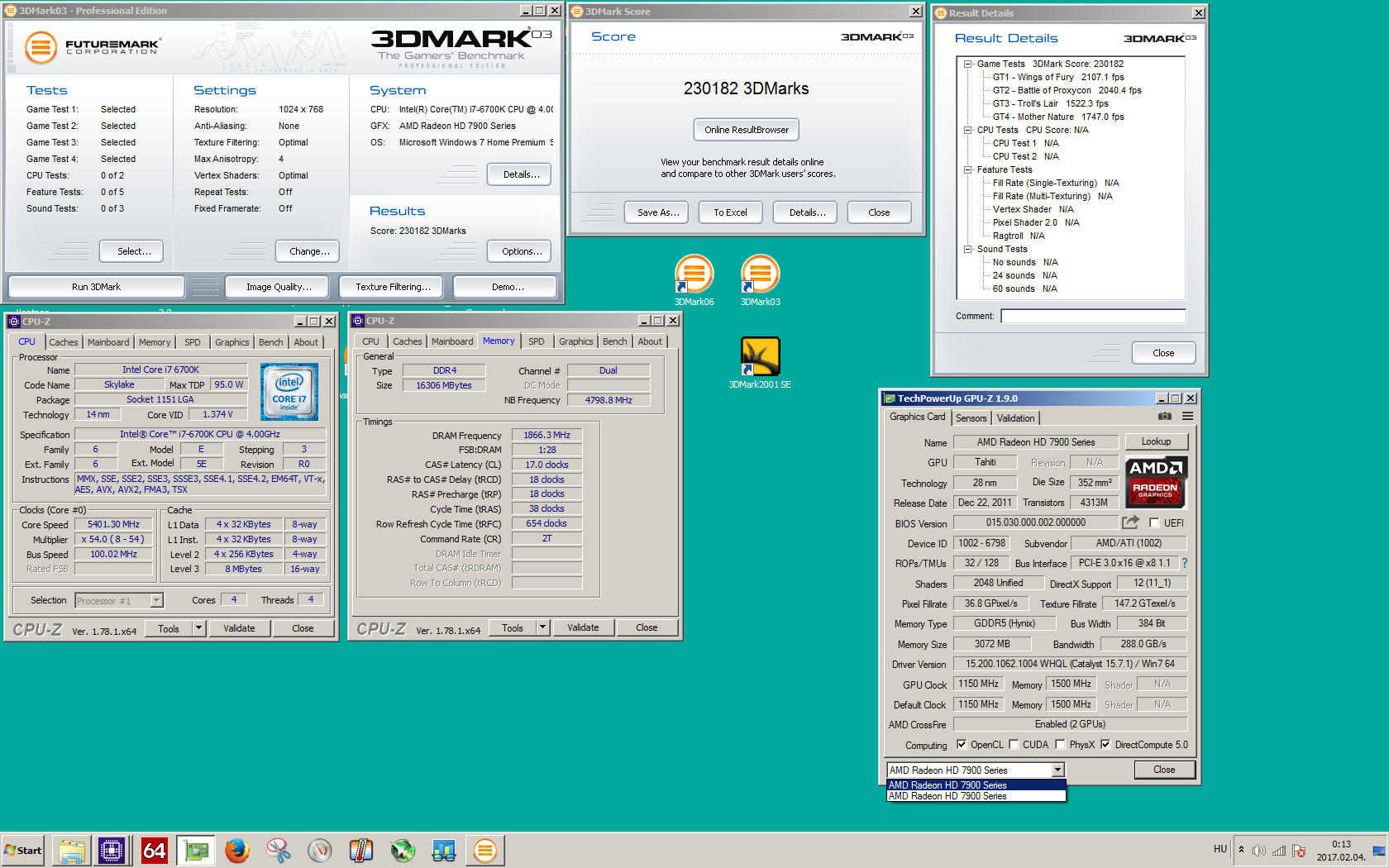Click Validate in left CPU-Z window
This screenshot has width=1389, height=868.
click(x=239, y=628)
